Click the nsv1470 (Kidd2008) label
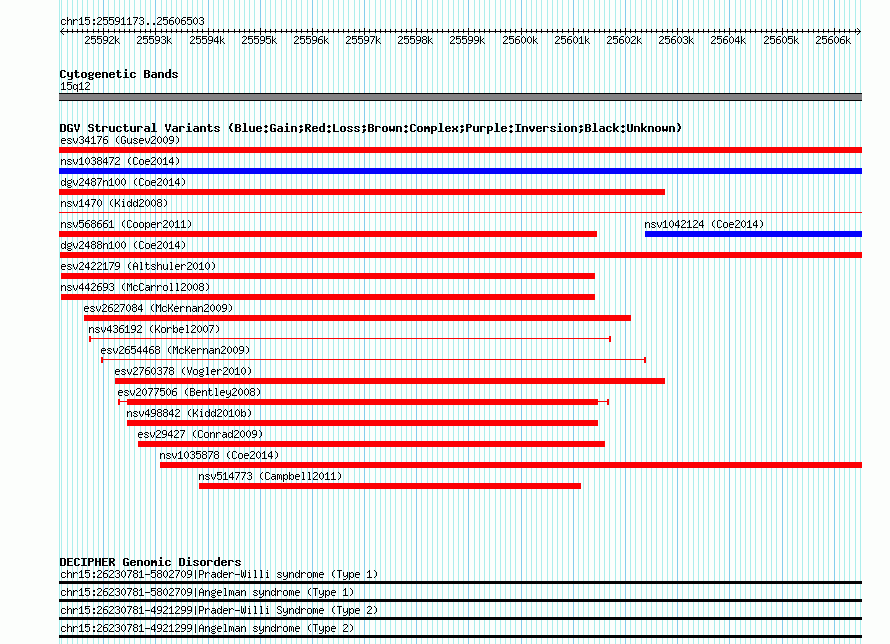 [x=114, y=203]
